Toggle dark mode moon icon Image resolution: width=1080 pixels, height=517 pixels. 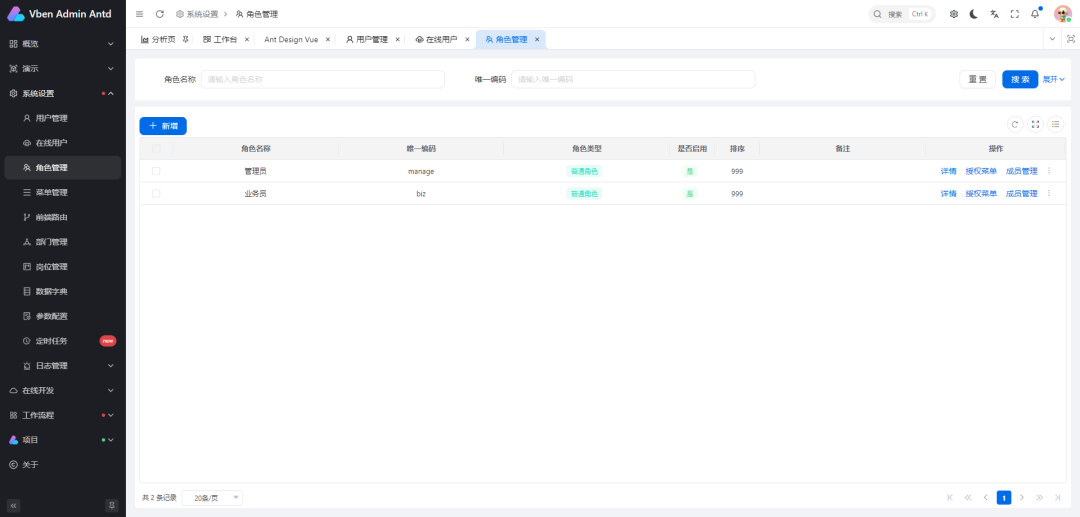click(973, 14)
